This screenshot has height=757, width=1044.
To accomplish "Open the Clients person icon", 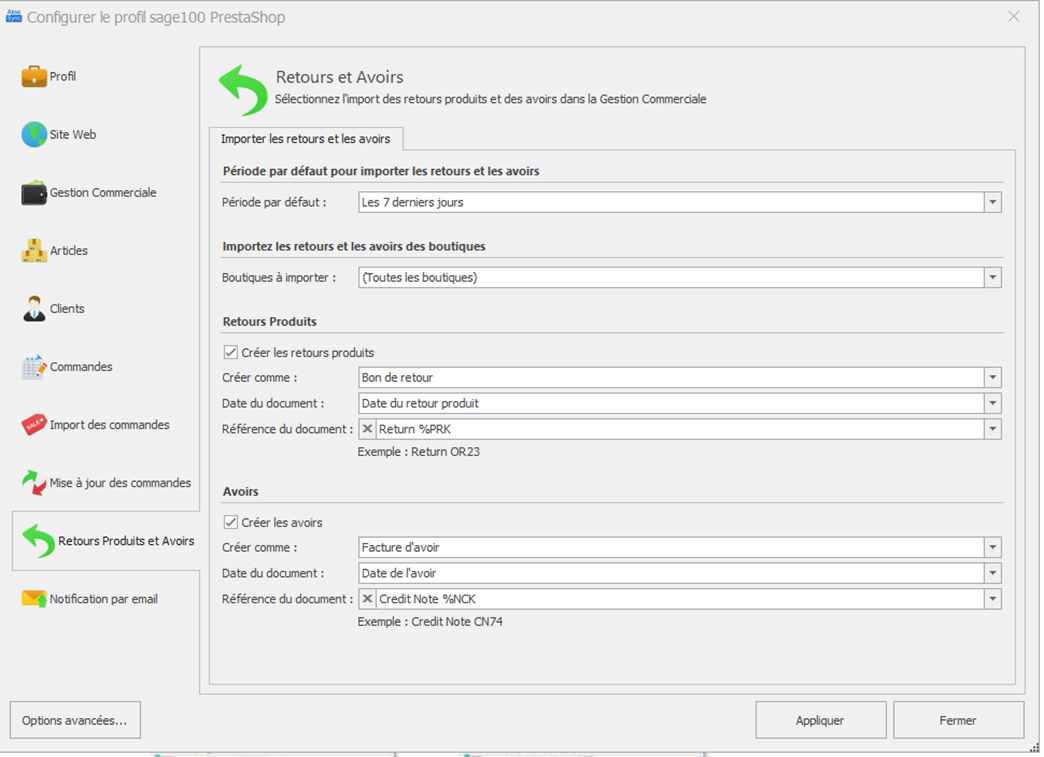I will pos(34,309).
